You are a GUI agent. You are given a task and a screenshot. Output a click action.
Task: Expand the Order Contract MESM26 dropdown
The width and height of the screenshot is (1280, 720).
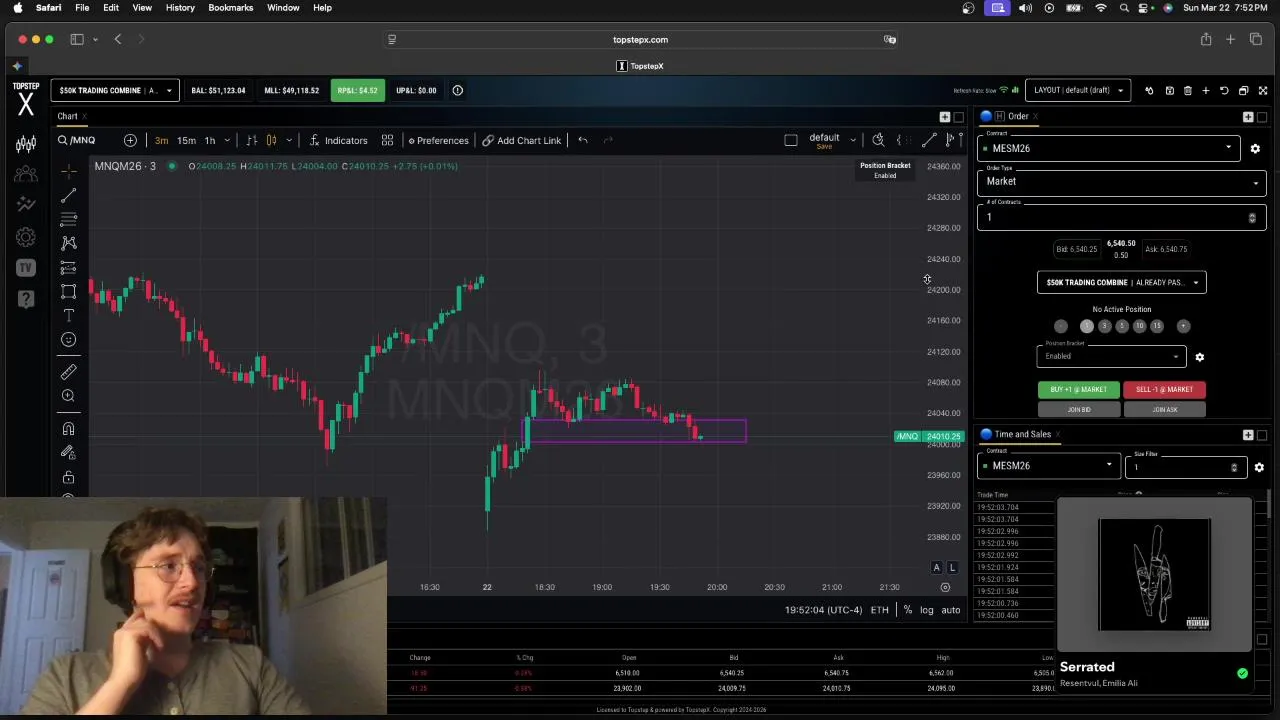(x=1109, y=148)
